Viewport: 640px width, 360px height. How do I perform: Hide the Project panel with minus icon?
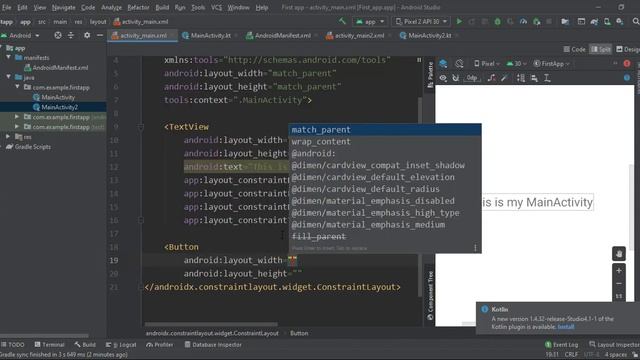(100, 36)
